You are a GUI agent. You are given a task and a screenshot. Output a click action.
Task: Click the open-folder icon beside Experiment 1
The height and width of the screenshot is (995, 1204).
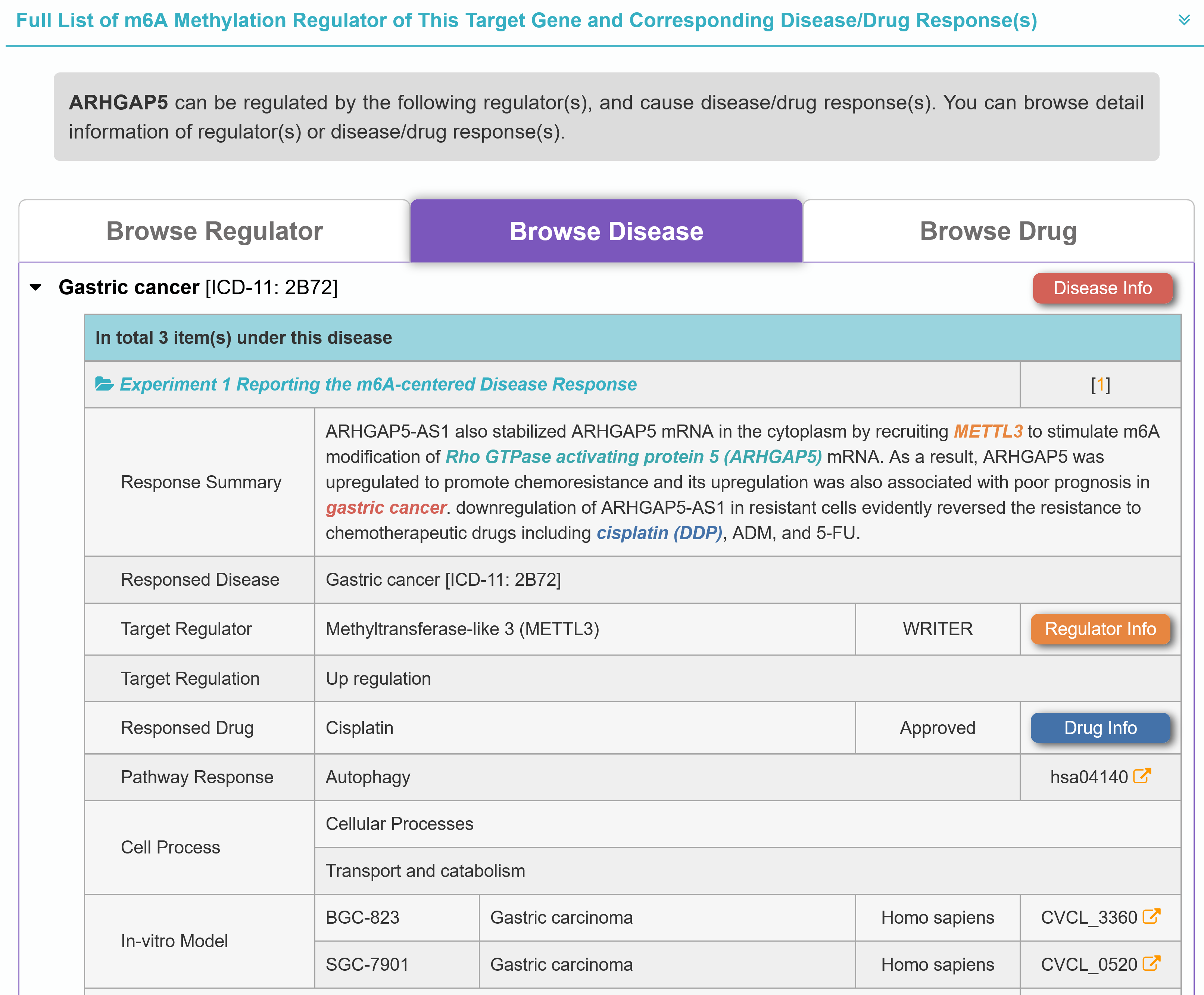[104, 384]
